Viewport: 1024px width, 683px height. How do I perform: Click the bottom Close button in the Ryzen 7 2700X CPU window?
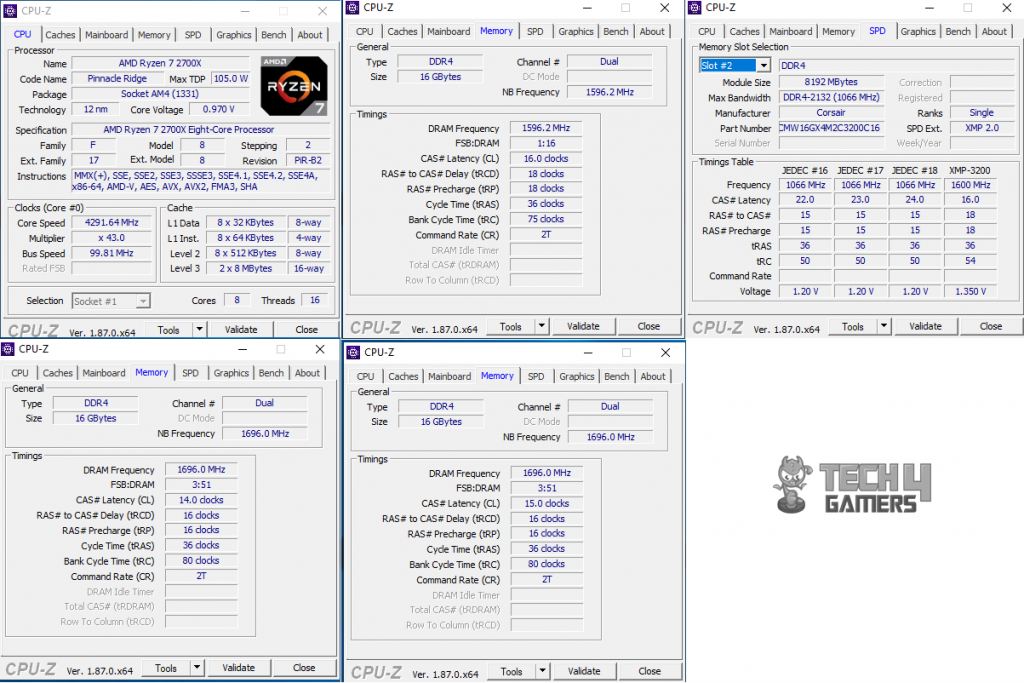click(x=306, y=330)
